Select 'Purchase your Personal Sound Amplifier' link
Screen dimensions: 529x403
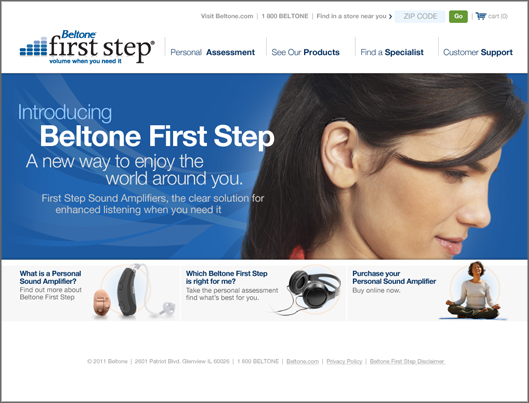pyautogui.click(x=394, y=277)
